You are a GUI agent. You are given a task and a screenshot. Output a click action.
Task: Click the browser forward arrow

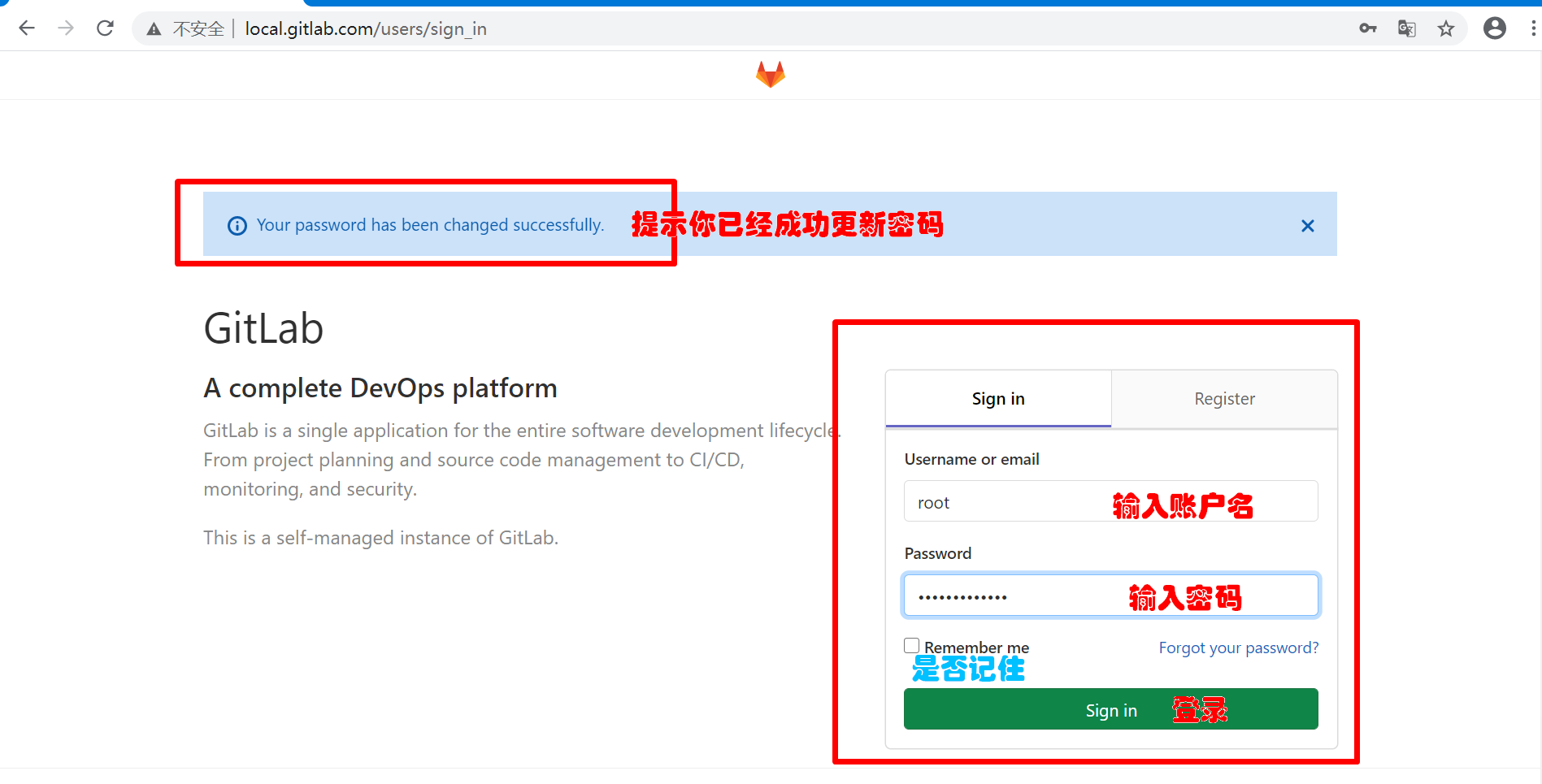[66, 28]
